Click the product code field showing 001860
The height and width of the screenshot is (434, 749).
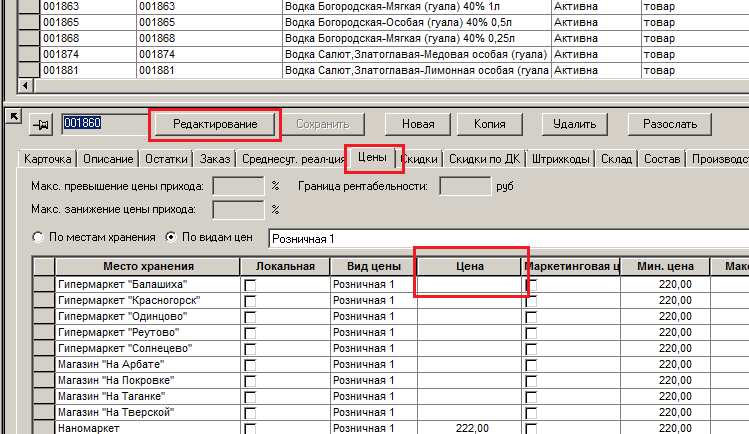pyautogui.click(x=105, y=125)
